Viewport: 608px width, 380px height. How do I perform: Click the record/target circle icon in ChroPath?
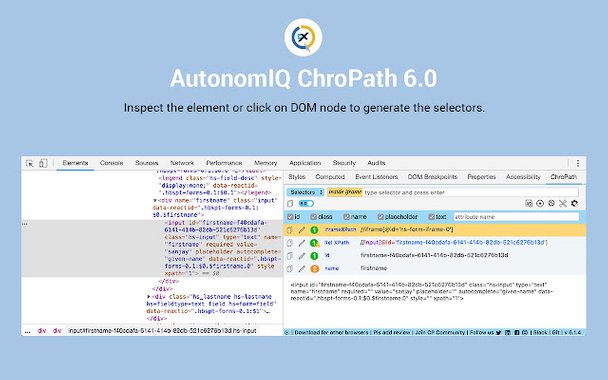click(540, 204)
